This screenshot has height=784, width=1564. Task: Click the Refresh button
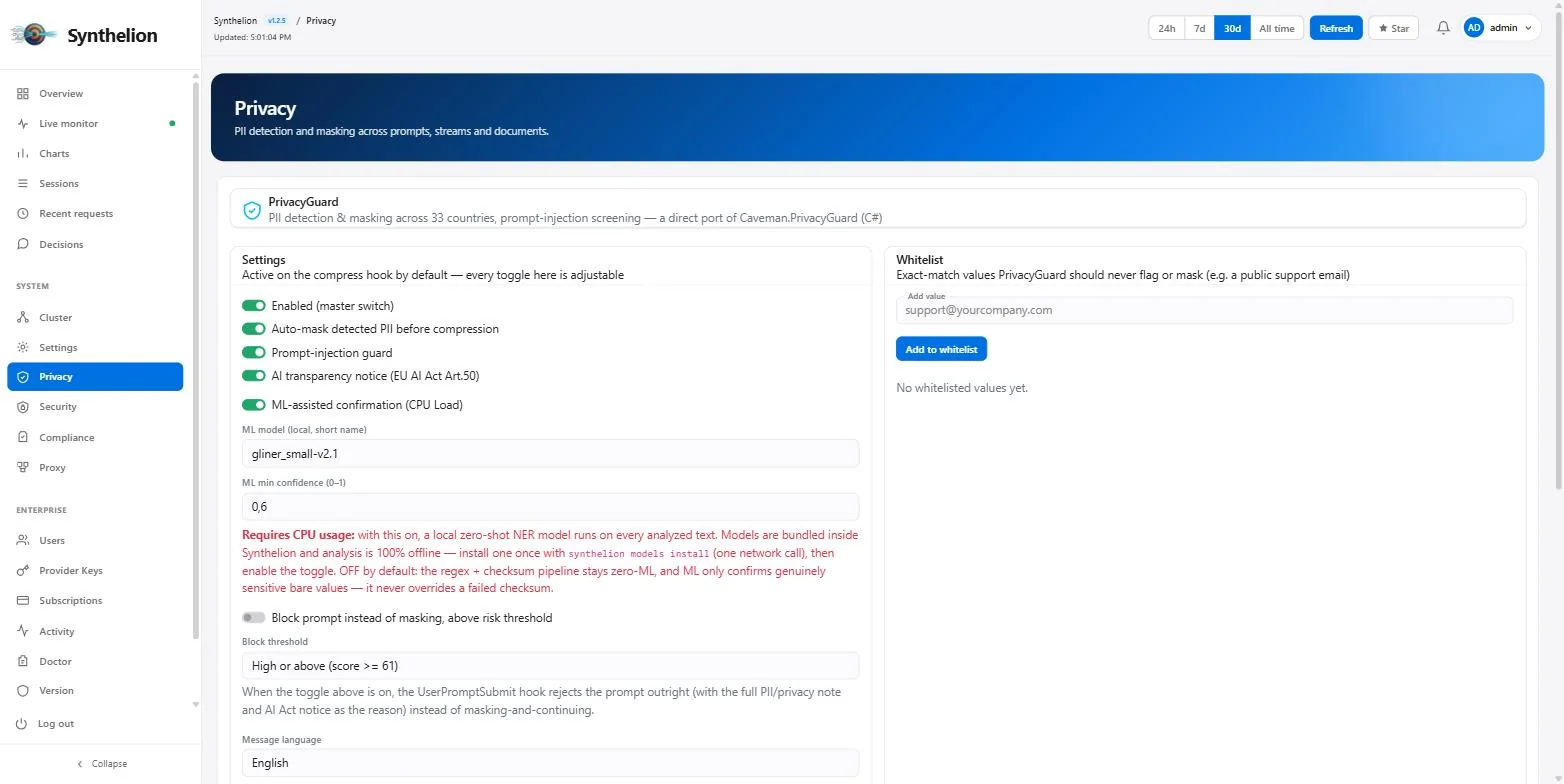[x=1336, y=28]
